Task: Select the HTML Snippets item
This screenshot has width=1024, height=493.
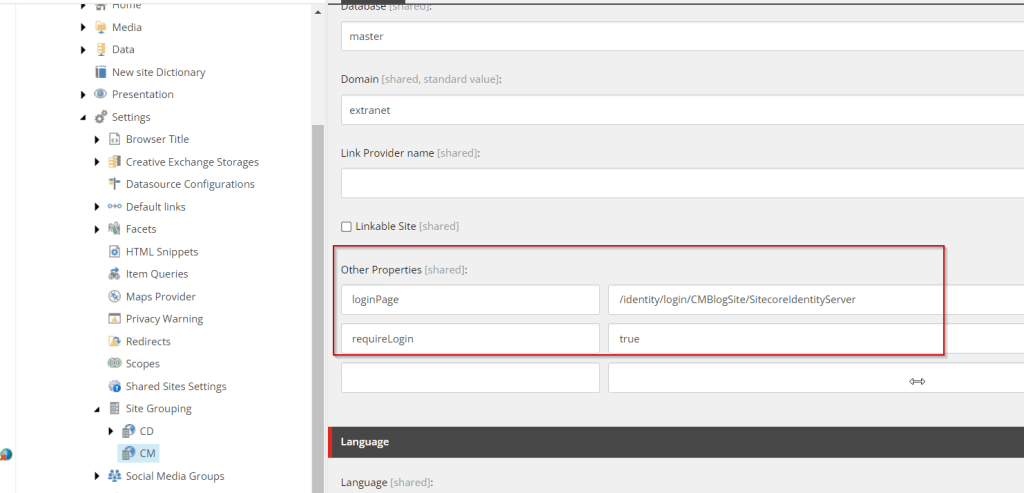Action: (161, 252)
